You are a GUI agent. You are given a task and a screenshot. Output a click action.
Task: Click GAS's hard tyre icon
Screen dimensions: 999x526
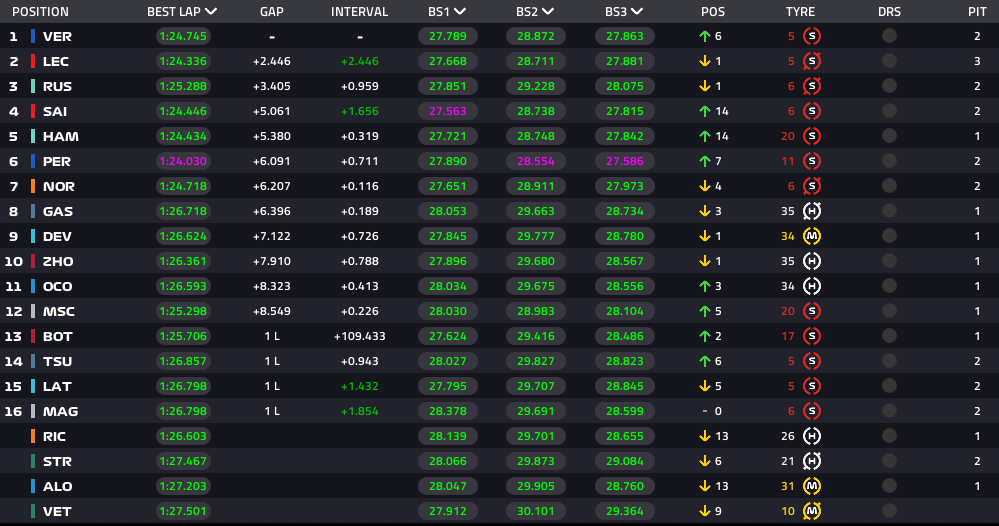pos(812,211)
